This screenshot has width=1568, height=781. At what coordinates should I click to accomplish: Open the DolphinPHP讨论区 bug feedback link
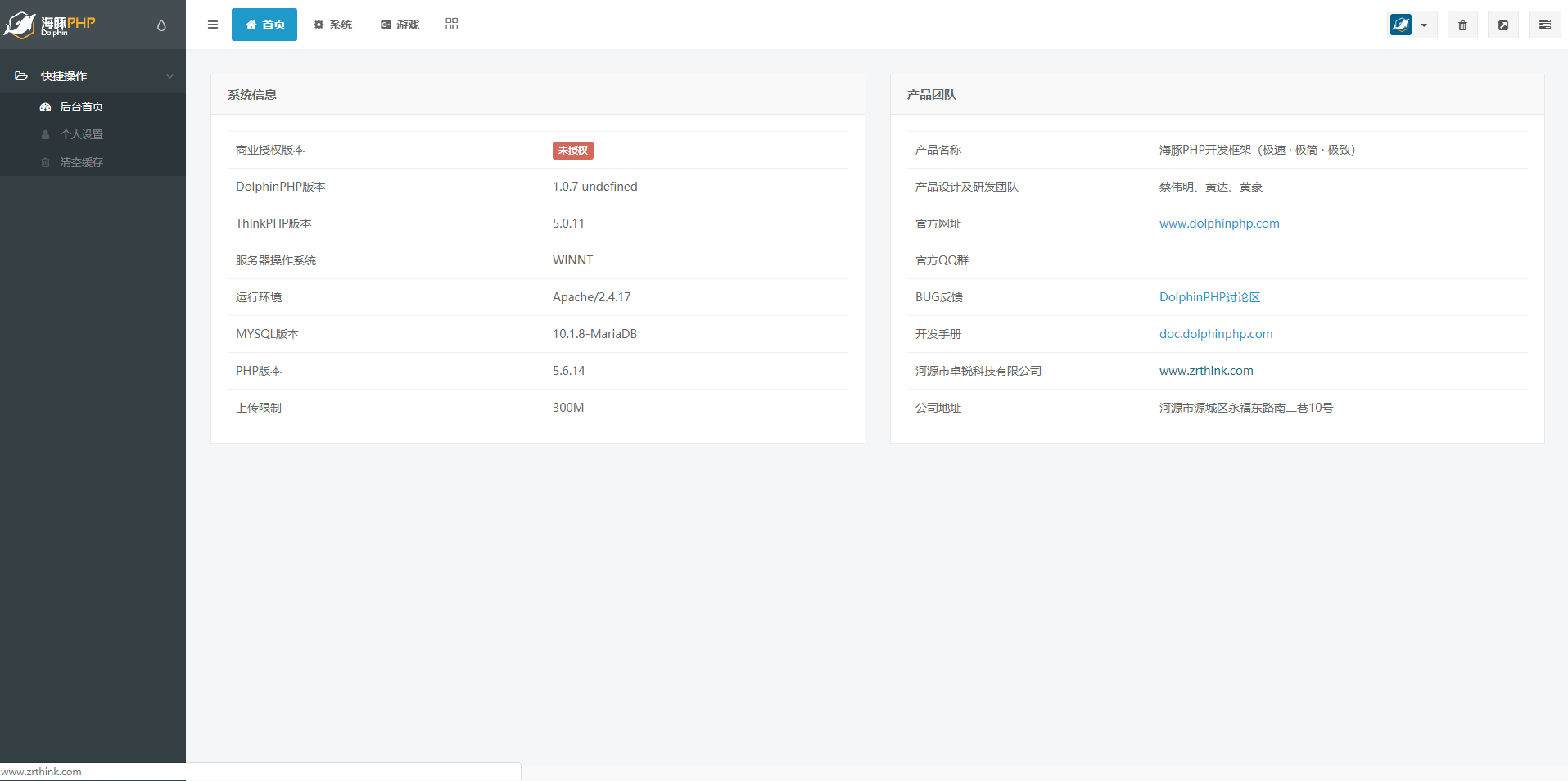(x=1209, y=297)
